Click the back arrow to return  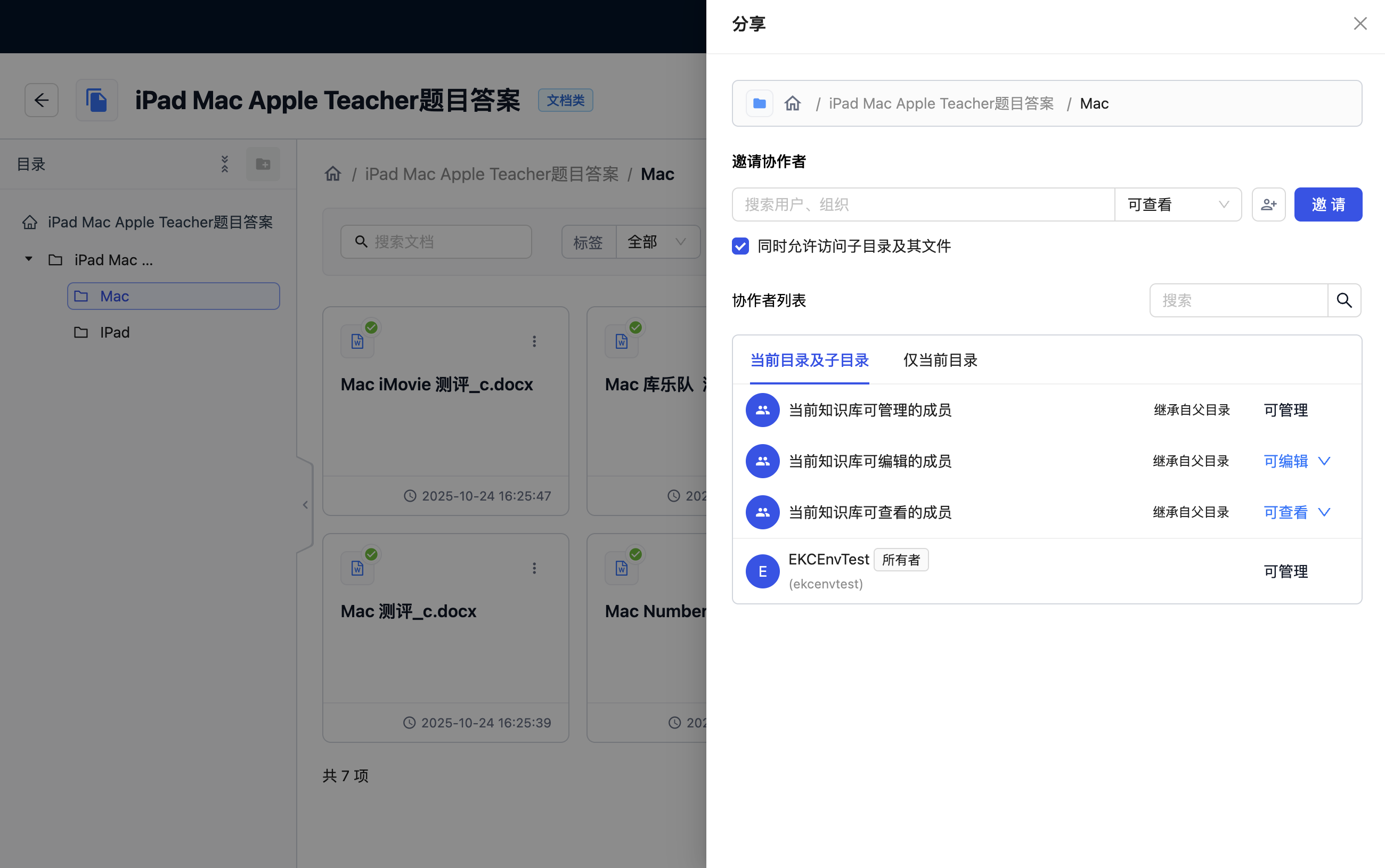[42, 100]
